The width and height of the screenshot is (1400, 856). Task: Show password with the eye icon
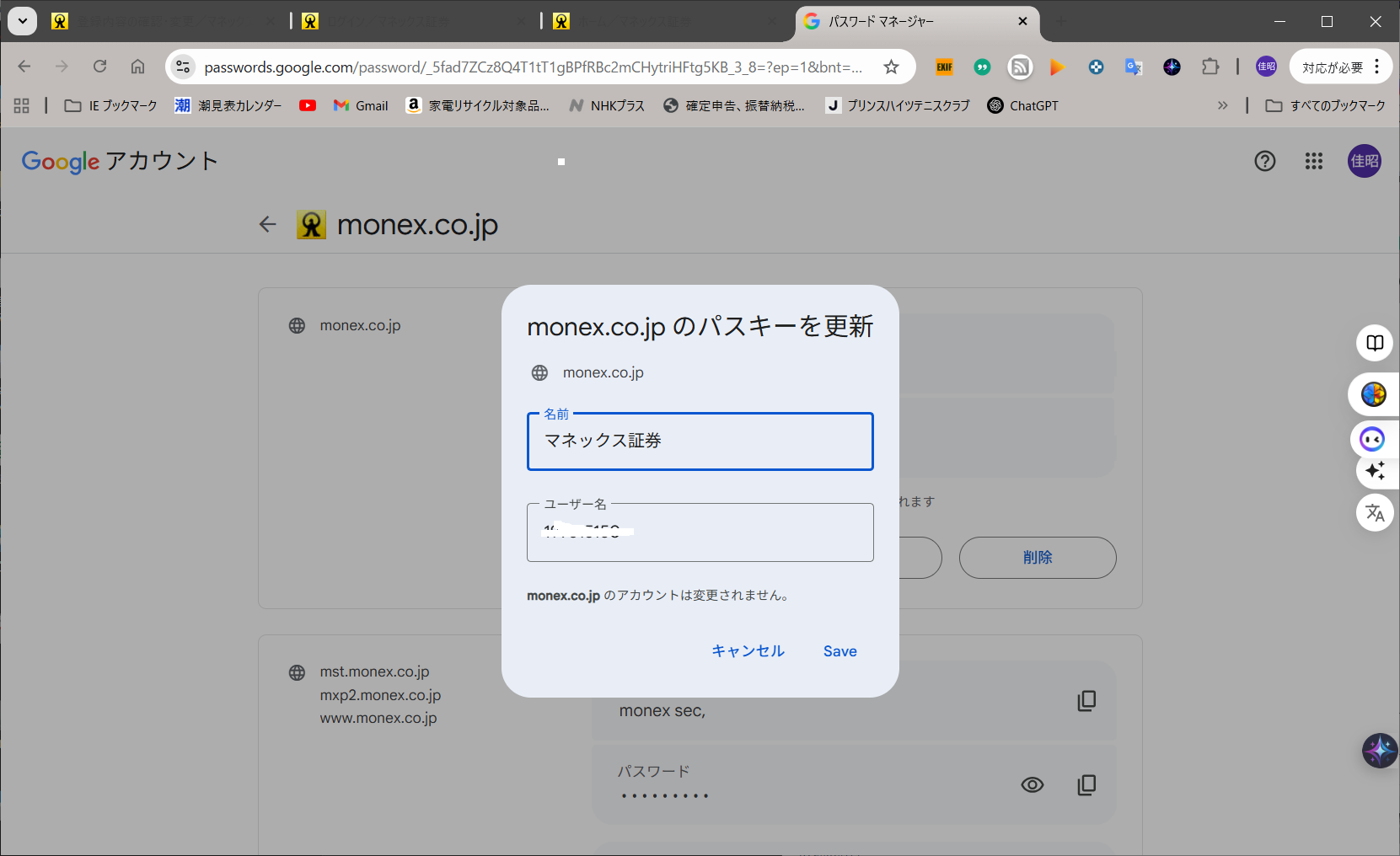coord(1032,785)
